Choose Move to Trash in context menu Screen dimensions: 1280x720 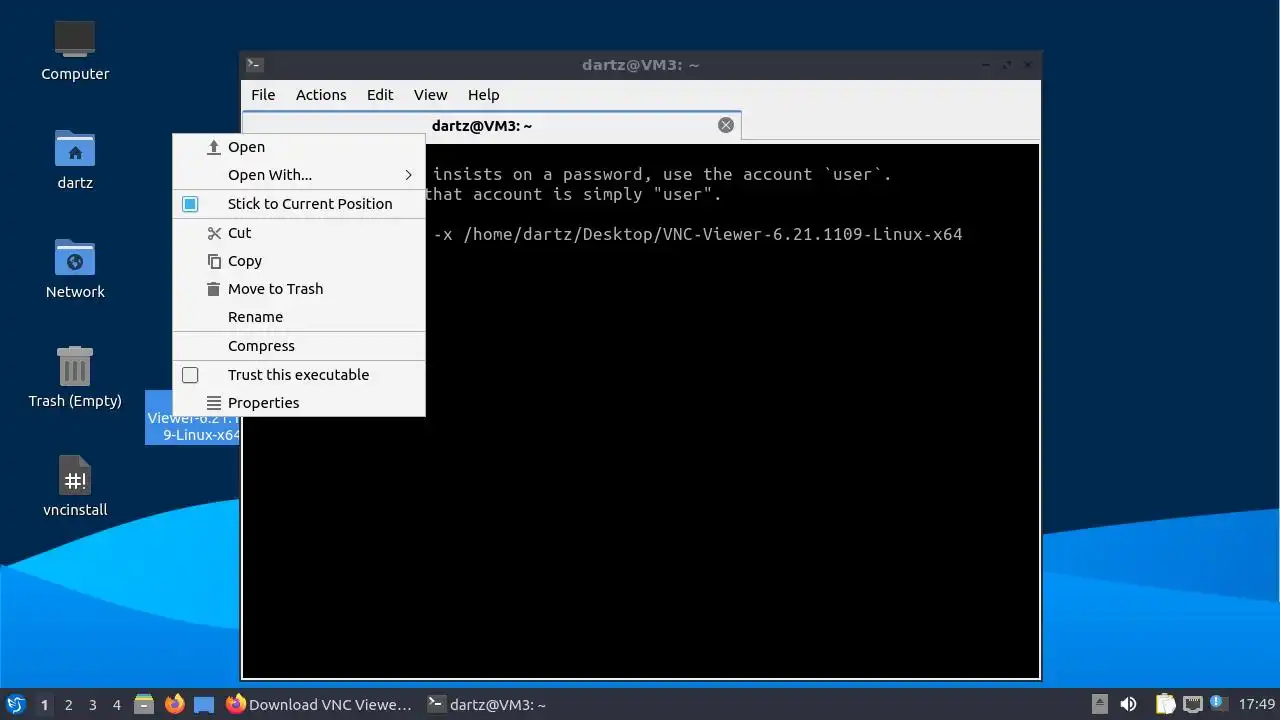click(299, 289)
